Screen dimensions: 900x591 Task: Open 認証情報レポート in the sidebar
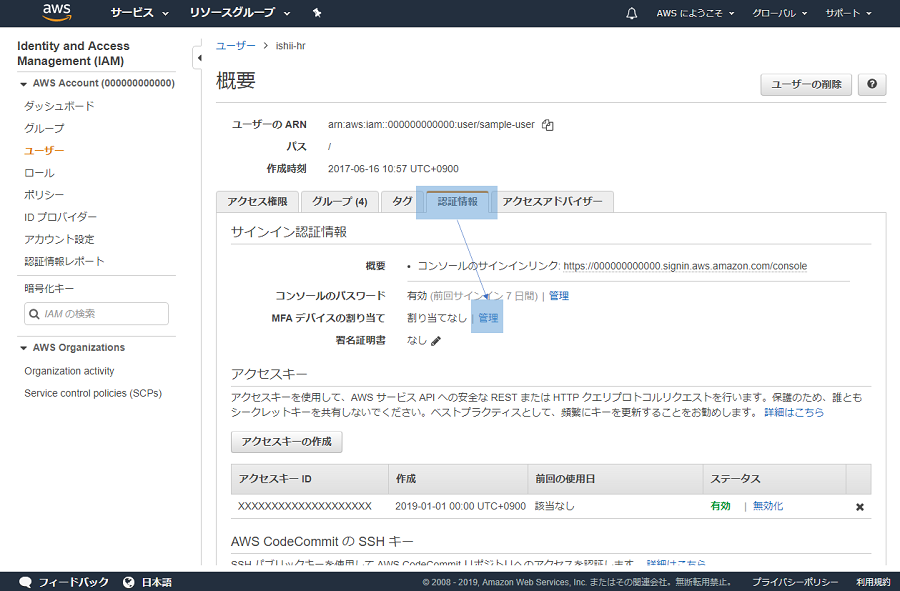point(64,262)
